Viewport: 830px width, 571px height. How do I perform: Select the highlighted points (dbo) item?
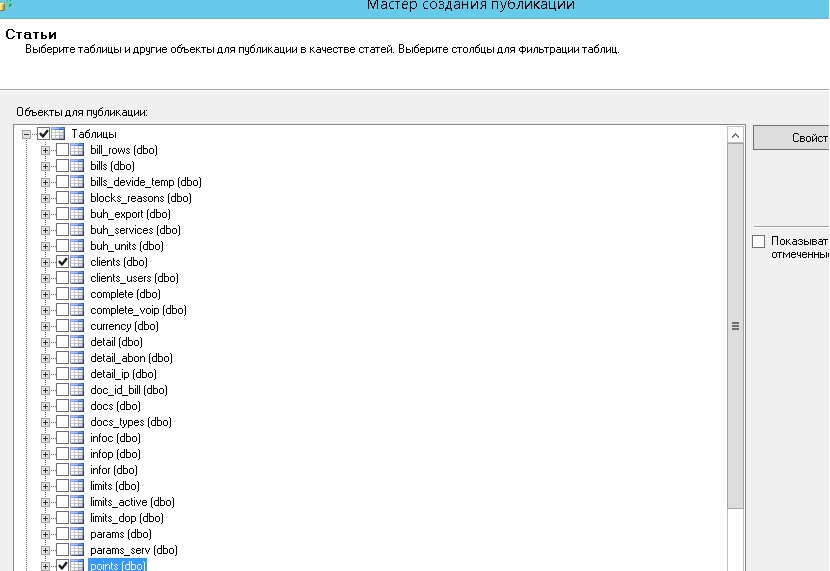[x=117, y=566]
